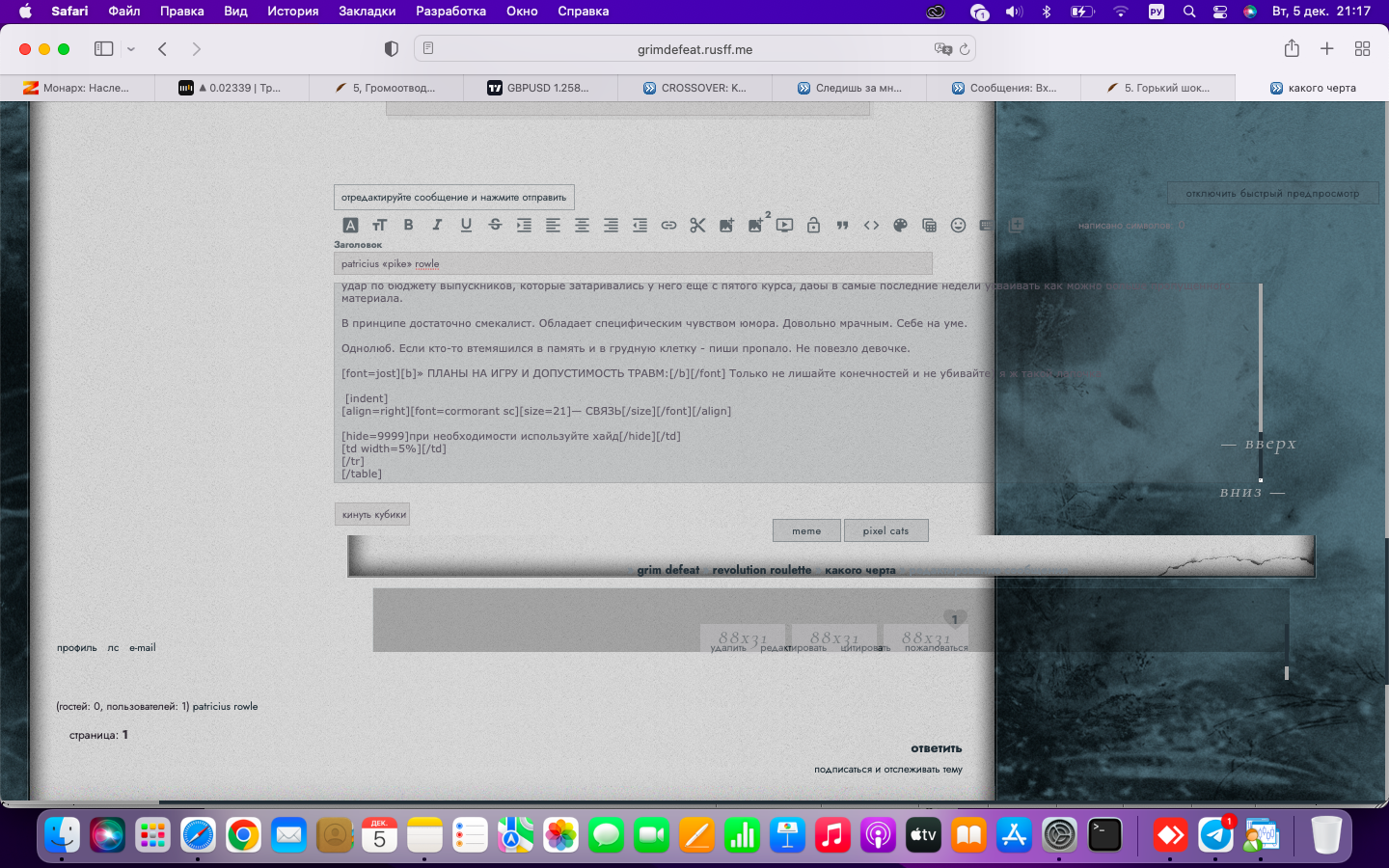Open the smiley emoticon picker
Viewport: 1389px width, 868px height.
pyautogui.click(x=958, y=225)
